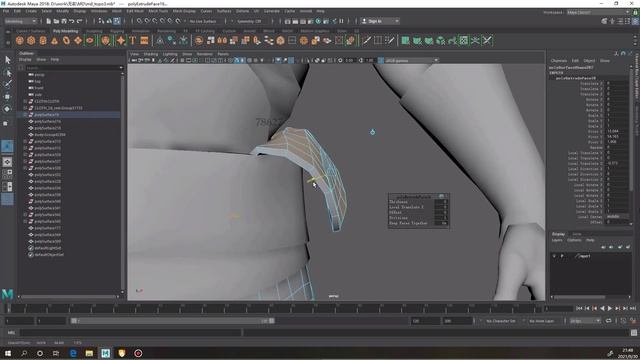Screen dimensions: 640x360
Task: Click the last green X-shaped UV shelf icon
Action: pos(487,40)
